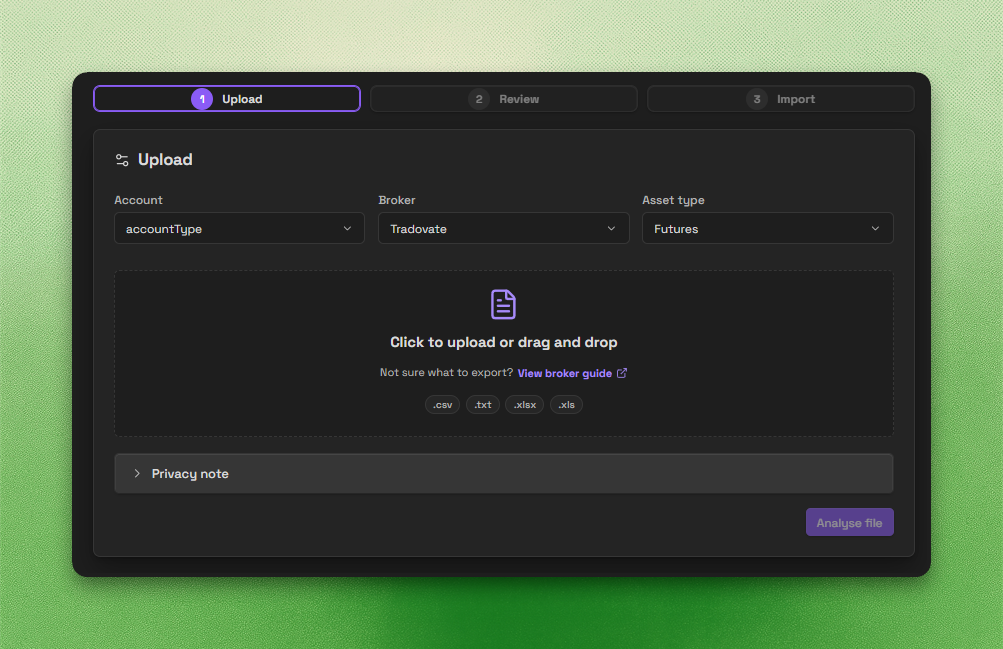Click the .xlsx file type chip
The width and height of the screenshot is (1003, 649).
point(525,405)
